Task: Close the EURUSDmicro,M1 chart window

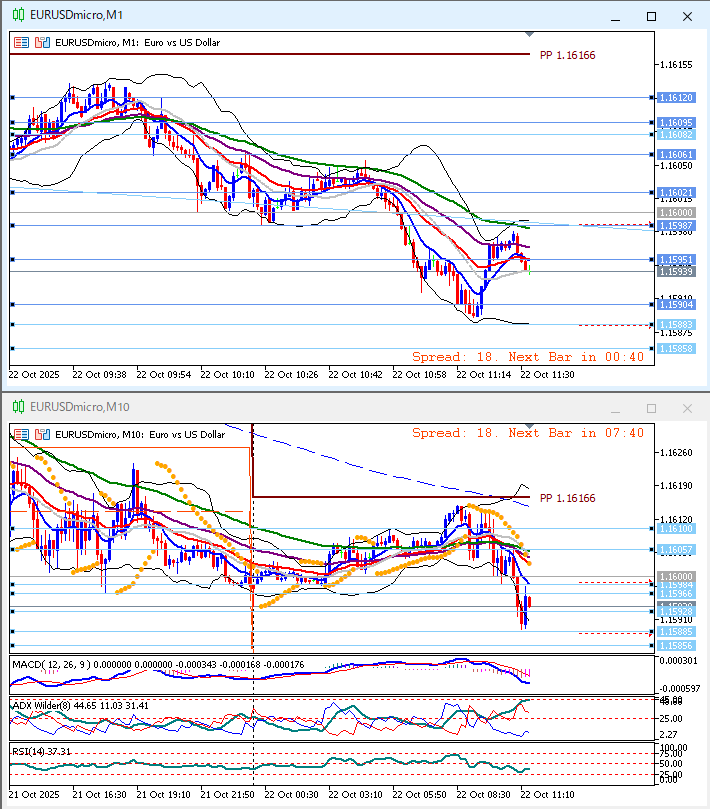Action: click(x=687, y=16)
